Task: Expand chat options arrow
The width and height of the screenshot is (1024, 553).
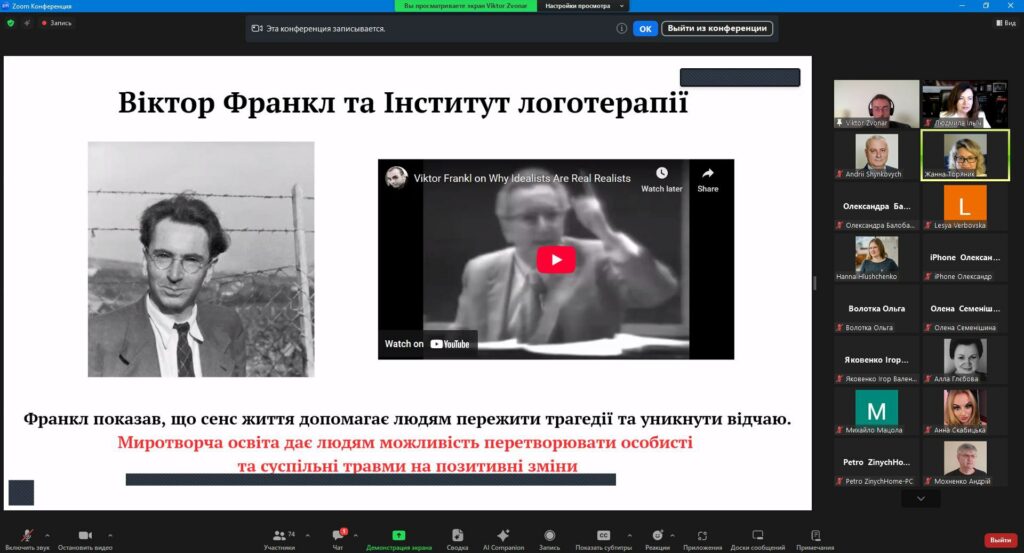Action: [355, 535]
